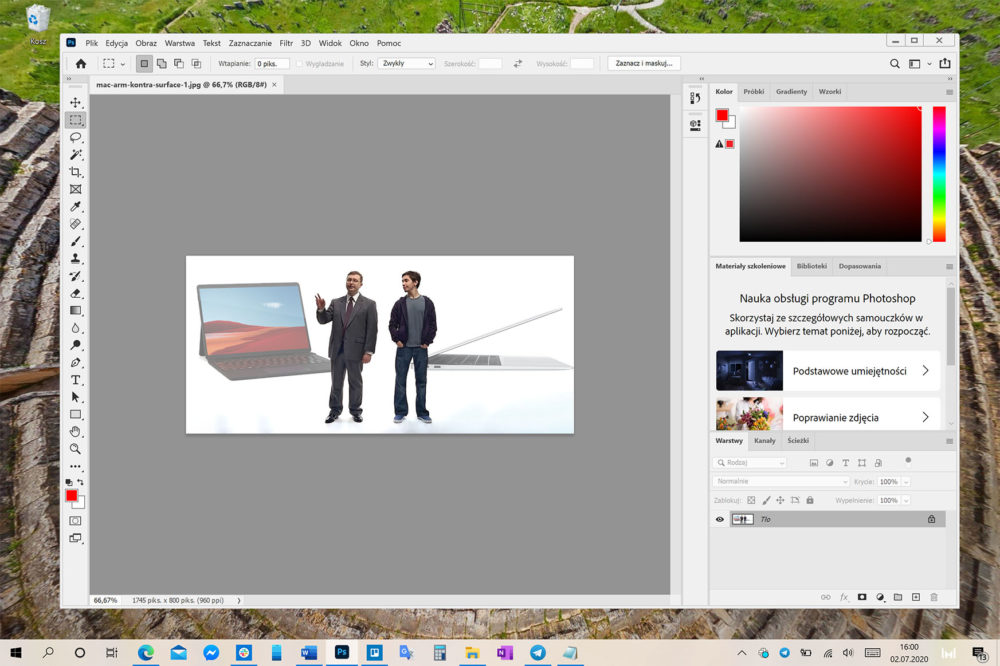Open the workspace switcher dropdown
Screen dimensions: 1000x666
point(919,63)
